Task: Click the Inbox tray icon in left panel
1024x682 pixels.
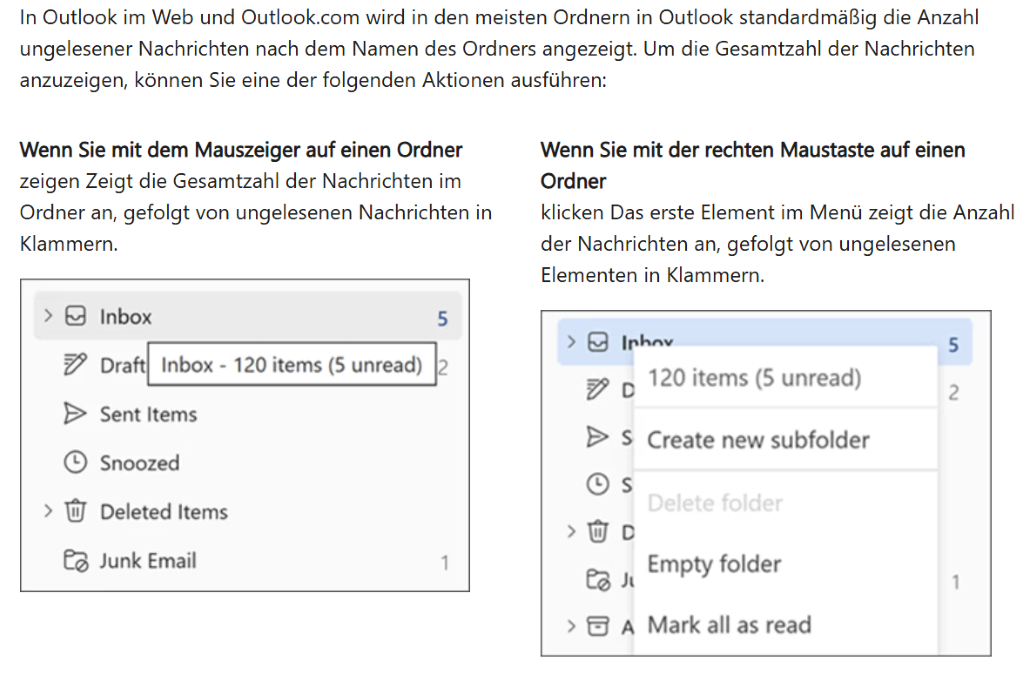Action: [x=75, y=317]
